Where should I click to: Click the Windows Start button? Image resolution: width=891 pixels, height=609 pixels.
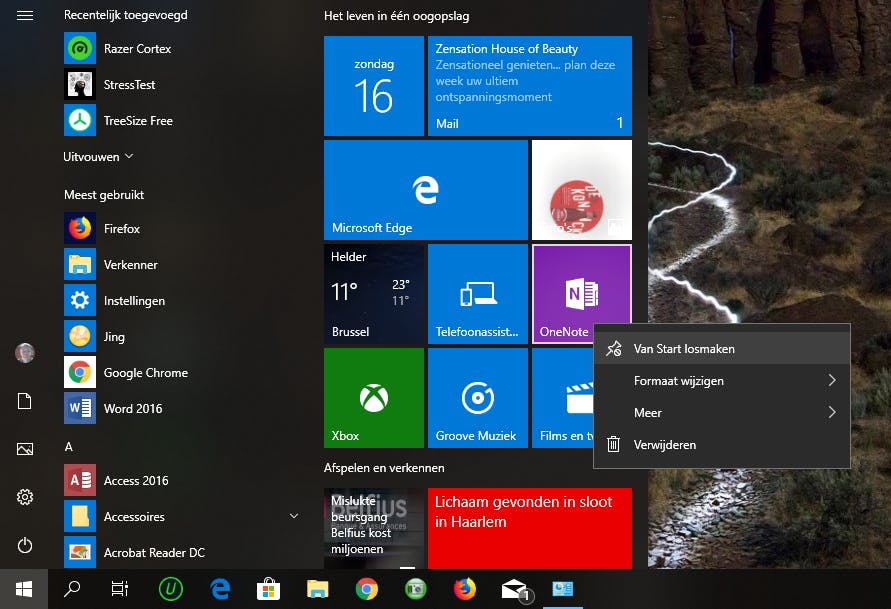click(24, 589)
